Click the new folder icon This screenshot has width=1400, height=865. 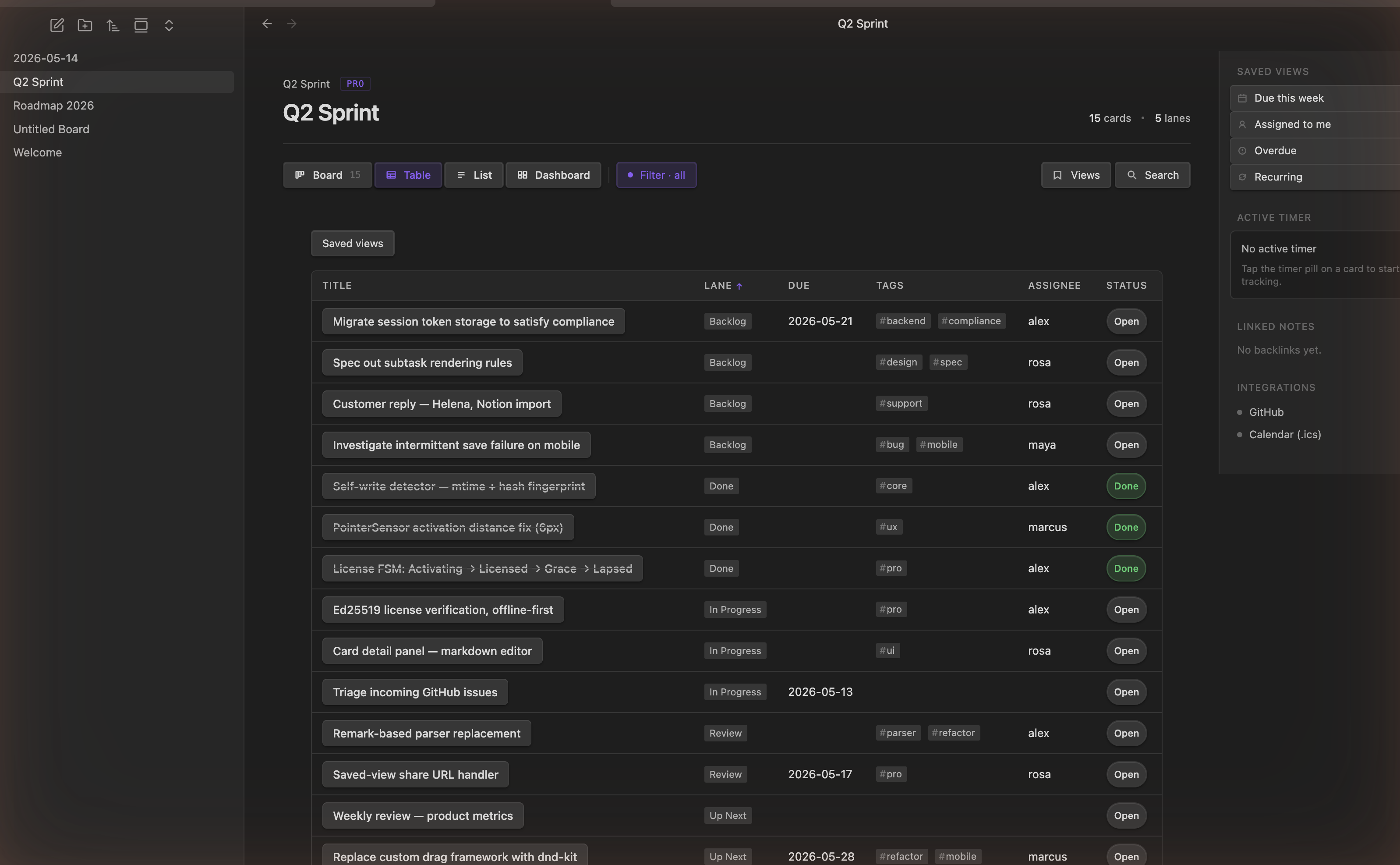(x=85, y=25)
